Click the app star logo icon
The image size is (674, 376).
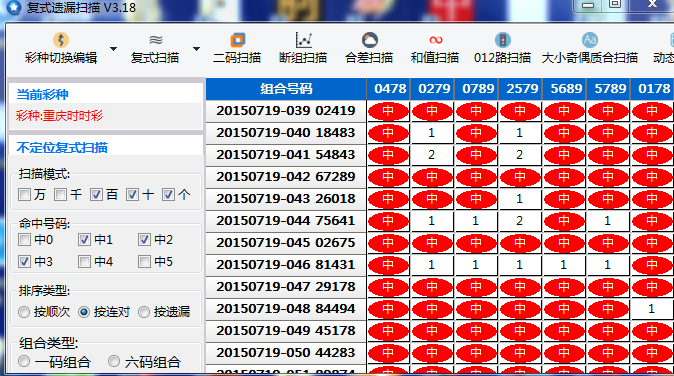pos(14,7)
